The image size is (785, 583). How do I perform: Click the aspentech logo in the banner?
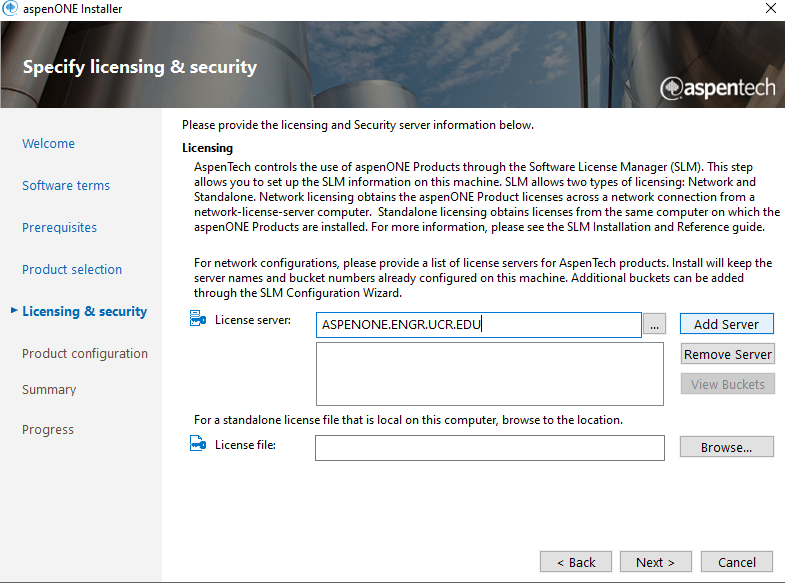pyautogui.click(x=717, y=88)
